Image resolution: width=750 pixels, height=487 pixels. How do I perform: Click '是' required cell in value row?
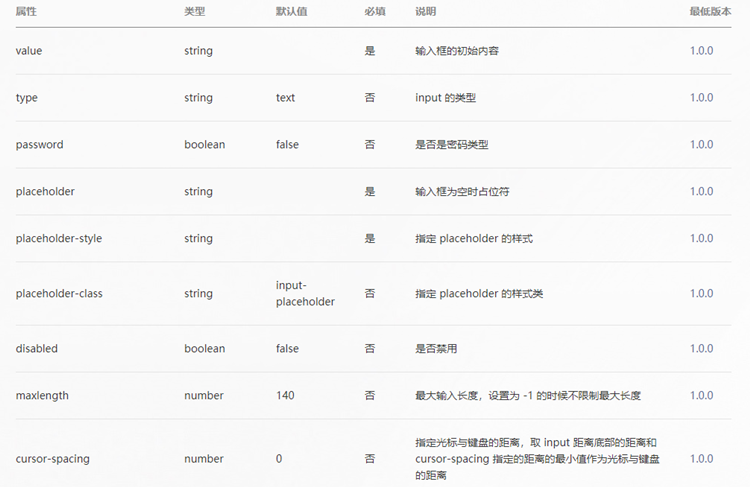370,51
